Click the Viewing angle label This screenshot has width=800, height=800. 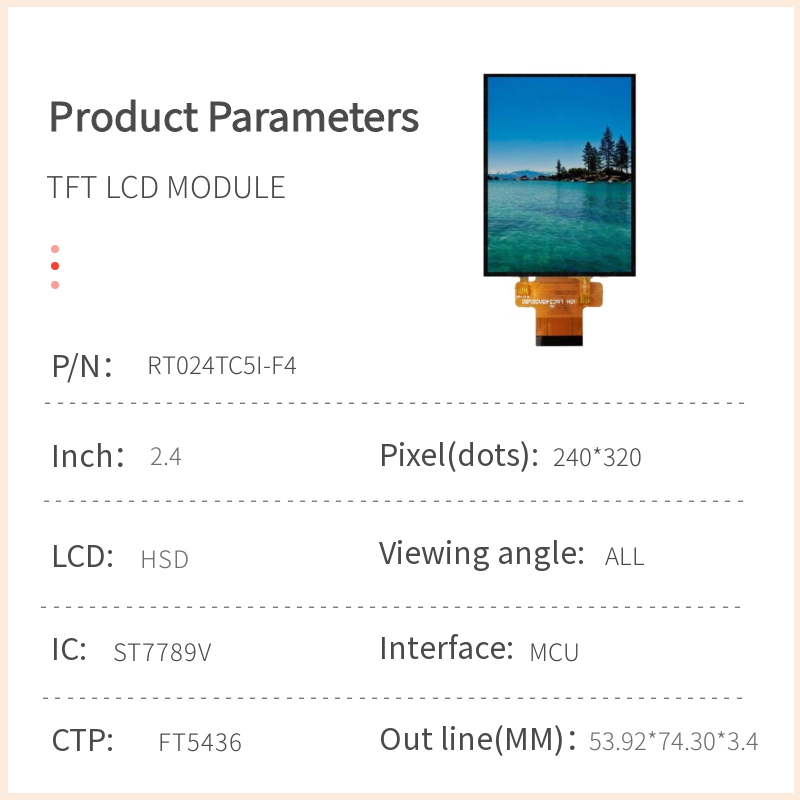(481, 553)
